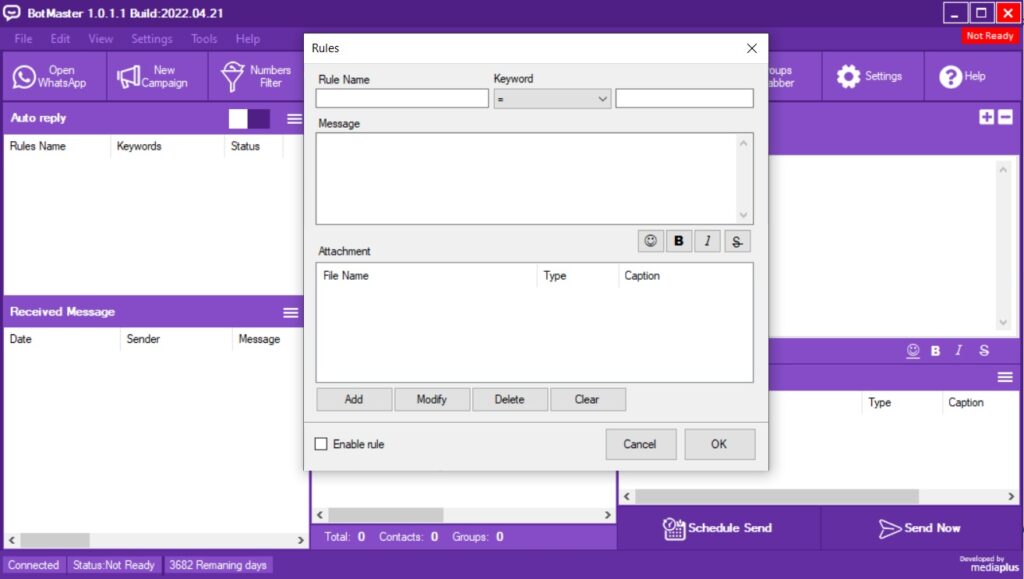Viewport: 1024px width, 579px height.
Task: Toggle the Auto reply switch
Action: pyautogui.click(x=249, y=119)
